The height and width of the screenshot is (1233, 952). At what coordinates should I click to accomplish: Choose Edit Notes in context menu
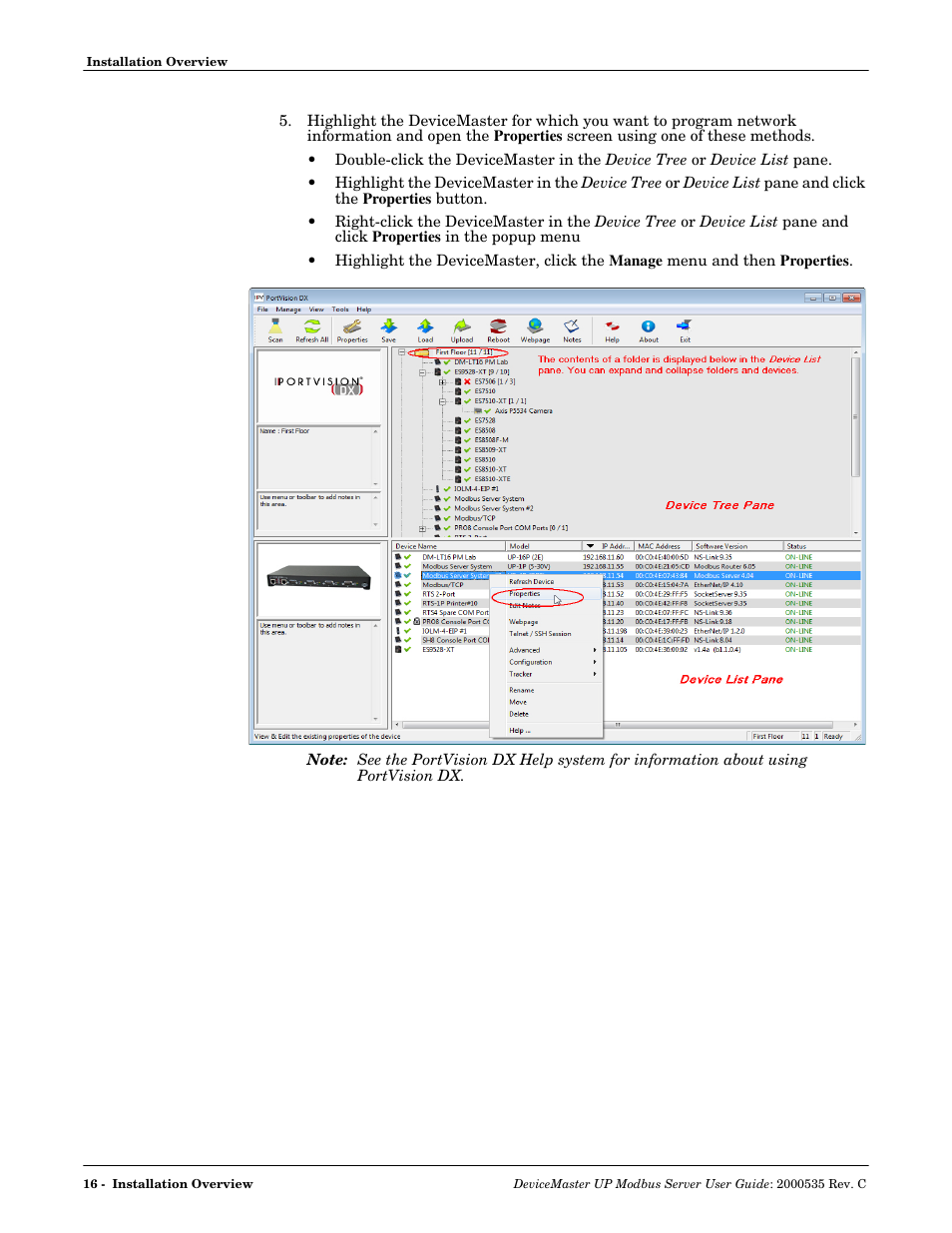[525, 606]
